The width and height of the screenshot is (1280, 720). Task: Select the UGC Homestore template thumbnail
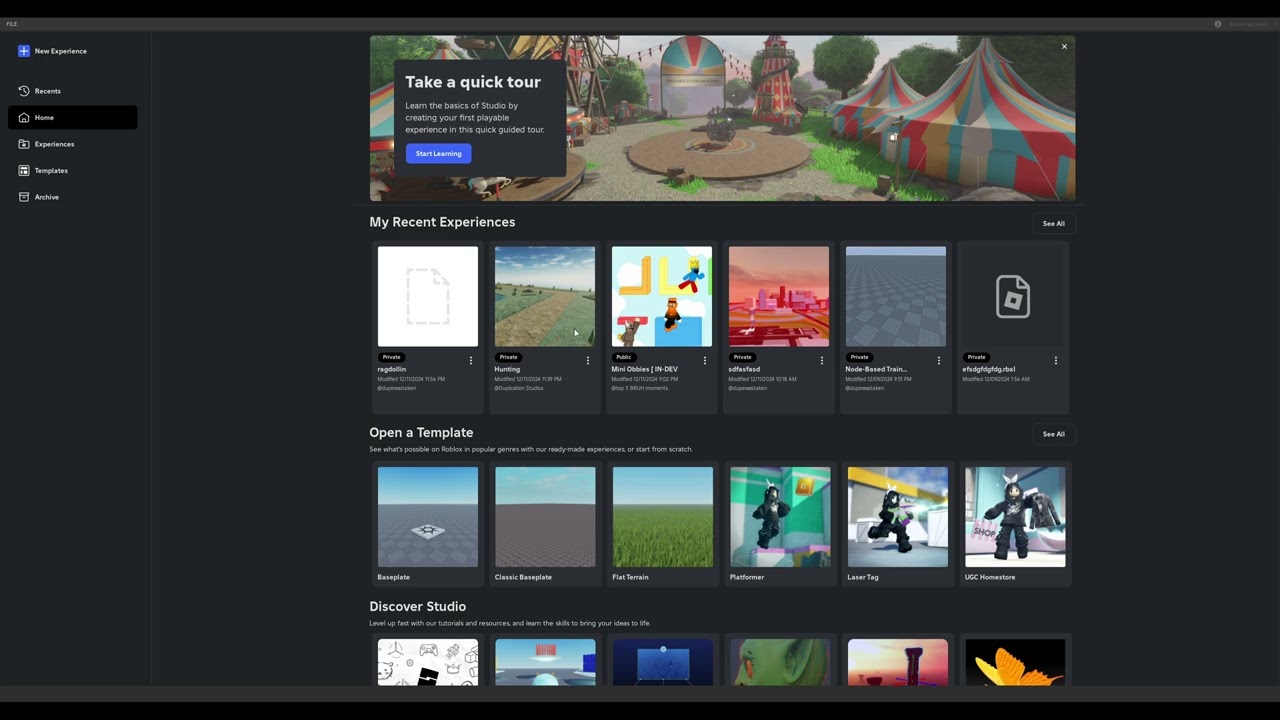click(x=1015, y=517)
